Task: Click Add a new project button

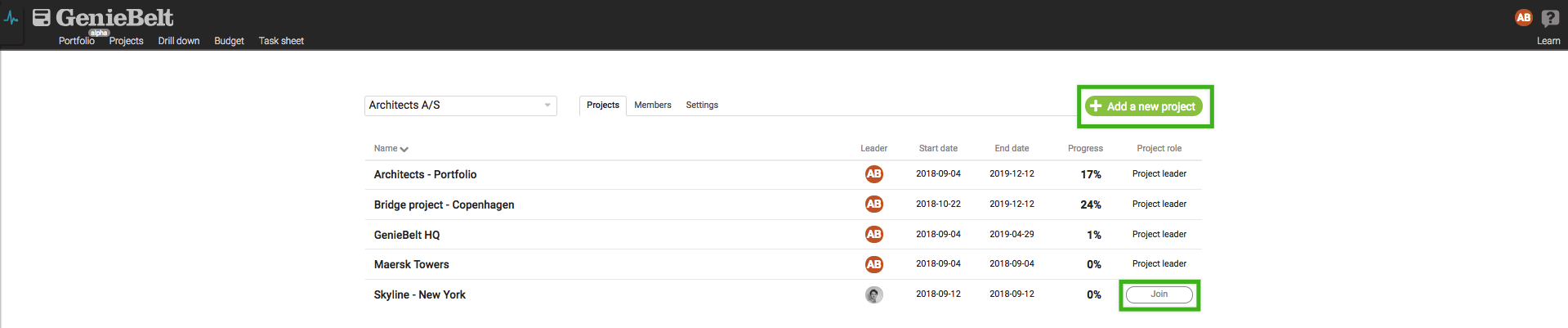Action: 1144,106
